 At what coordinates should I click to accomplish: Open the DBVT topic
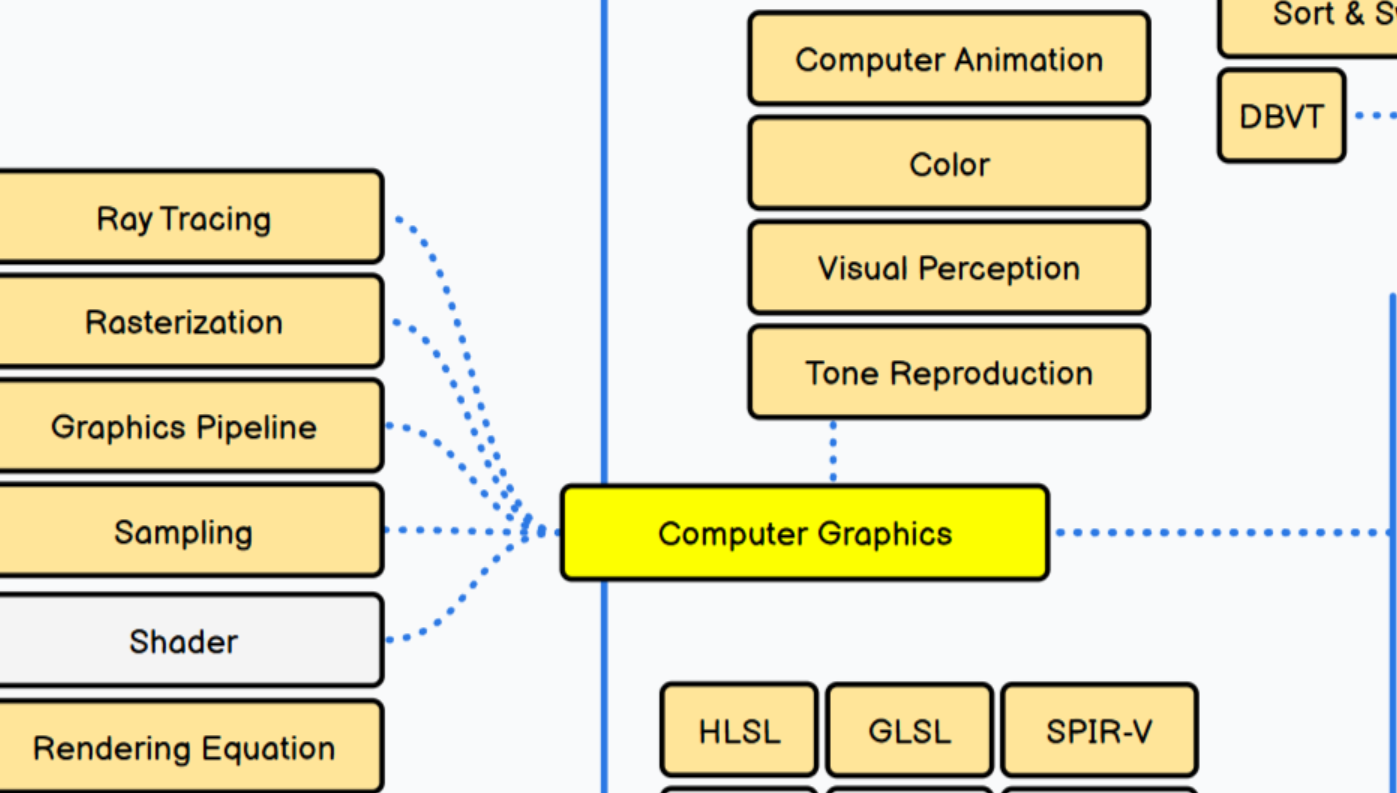[1281, 117]
